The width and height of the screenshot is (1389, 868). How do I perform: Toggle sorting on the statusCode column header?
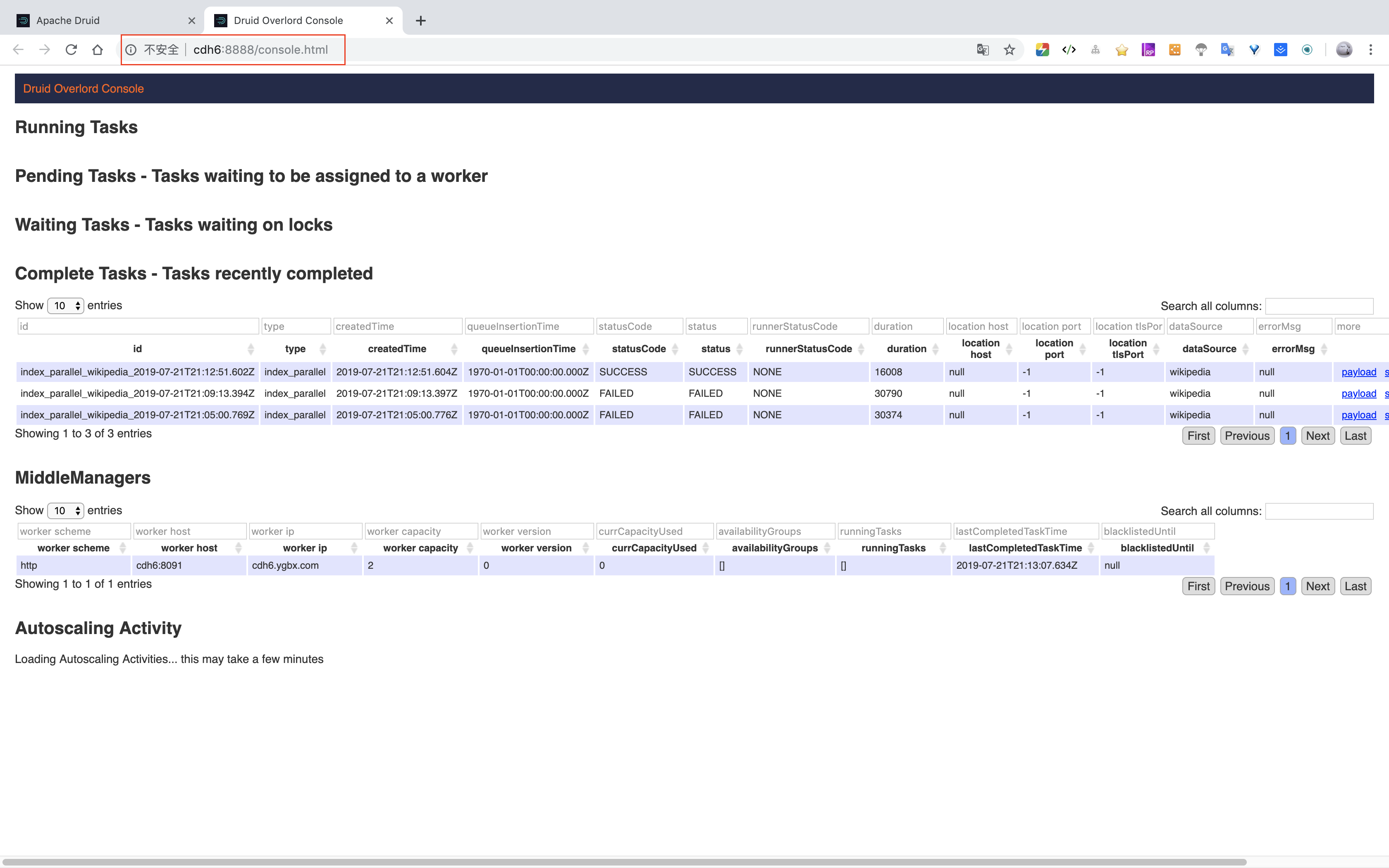(x=638, y=349)
